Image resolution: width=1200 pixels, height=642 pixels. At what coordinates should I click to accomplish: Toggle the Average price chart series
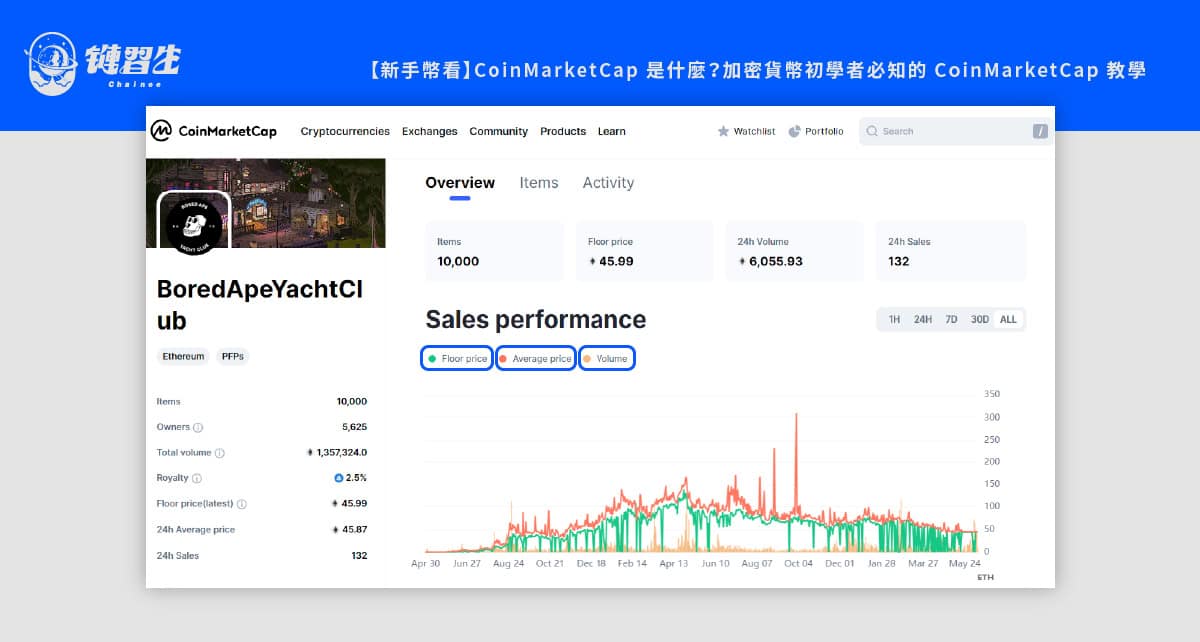536,358
